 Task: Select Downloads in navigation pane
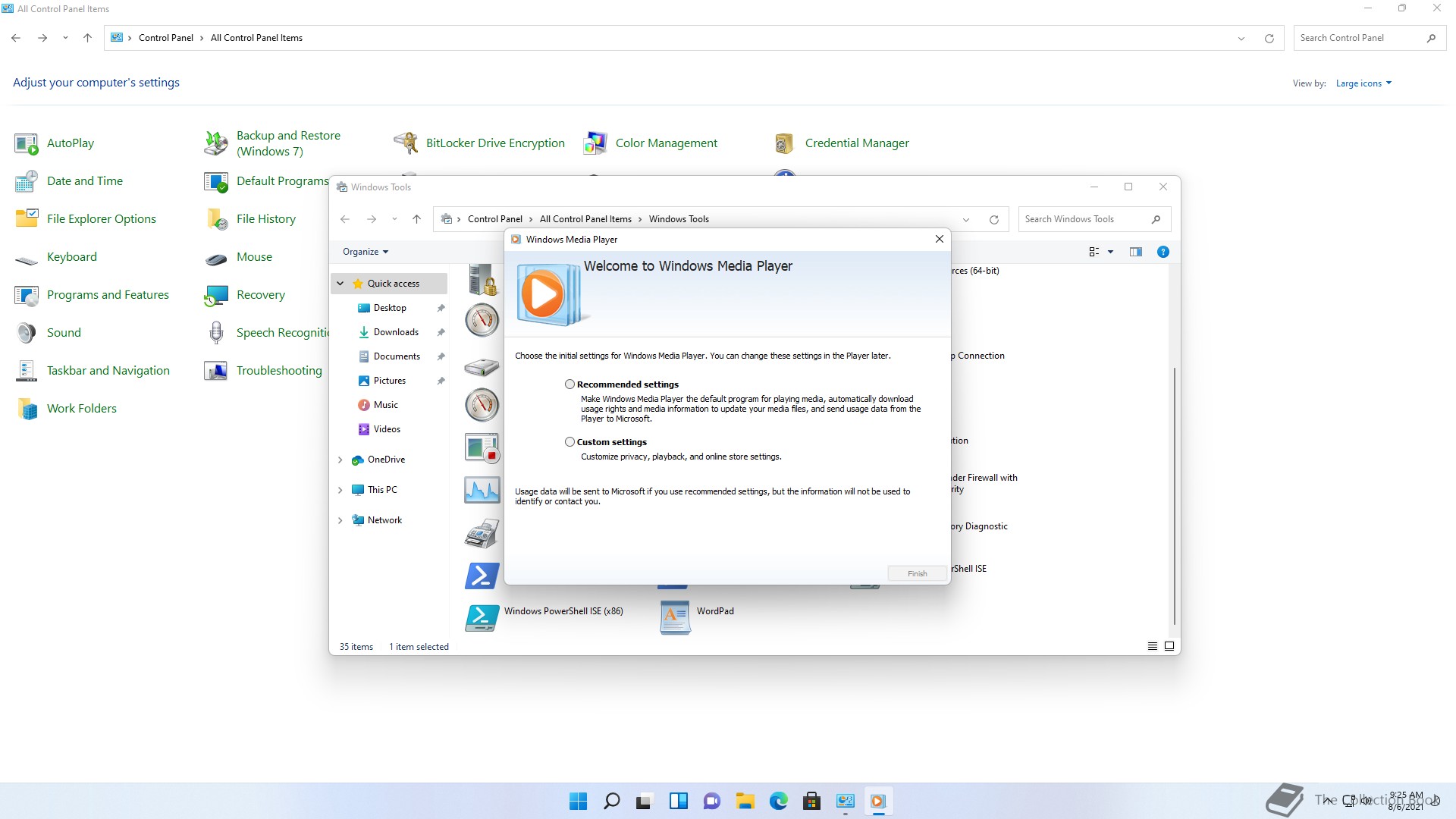(x=396, y=332)
